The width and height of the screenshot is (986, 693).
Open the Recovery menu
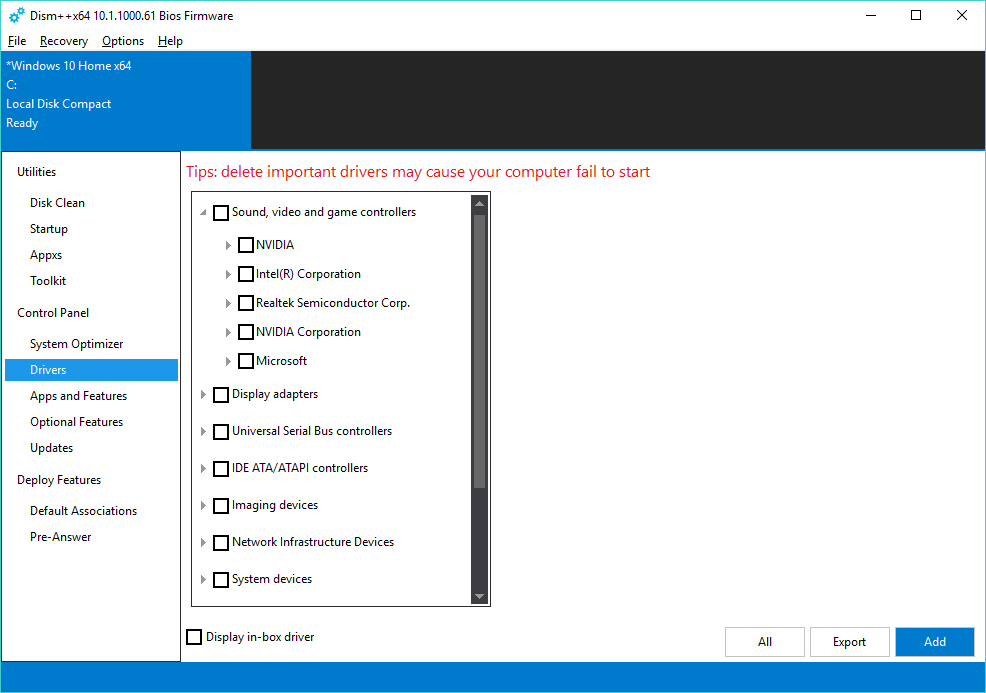coord(64,41)
